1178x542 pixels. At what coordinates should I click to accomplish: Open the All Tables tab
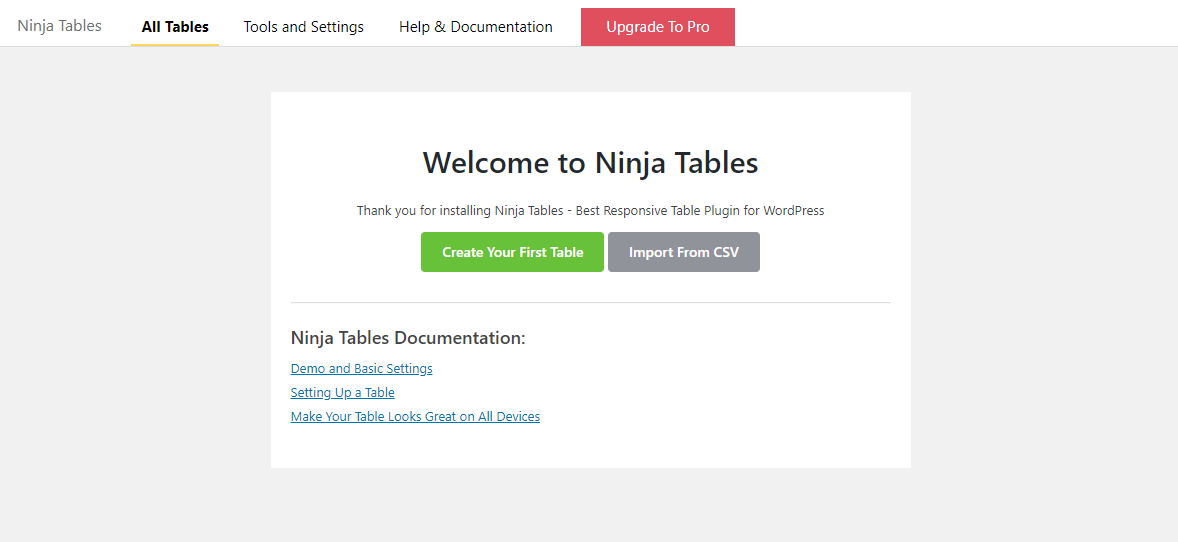[x=175, y=27]
